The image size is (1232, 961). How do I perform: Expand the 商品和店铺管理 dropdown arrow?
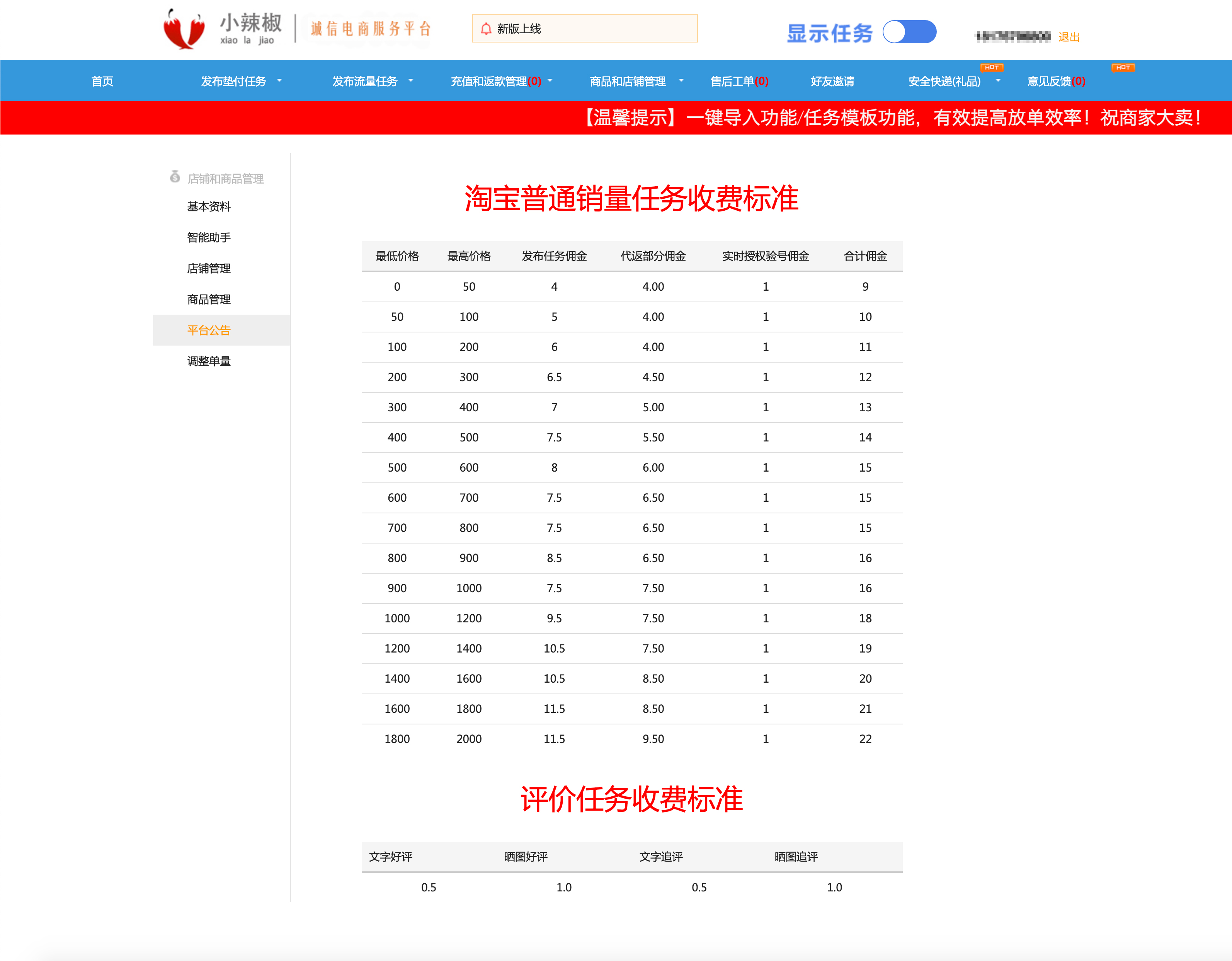pyautogui.click(x=681, y=81)
